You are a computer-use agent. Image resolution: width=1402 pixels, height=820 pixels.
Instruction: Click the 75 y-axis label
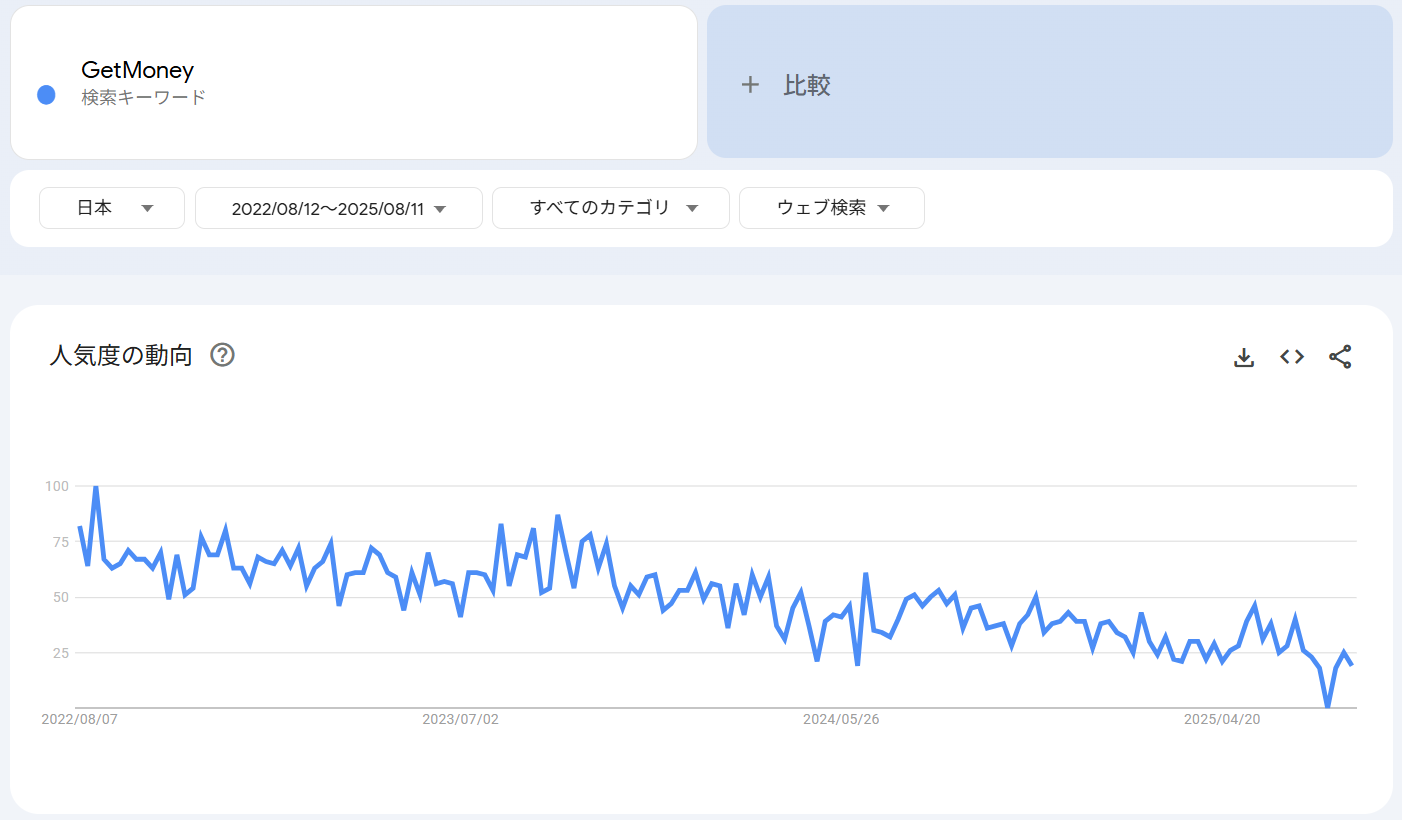coord(61,541)
